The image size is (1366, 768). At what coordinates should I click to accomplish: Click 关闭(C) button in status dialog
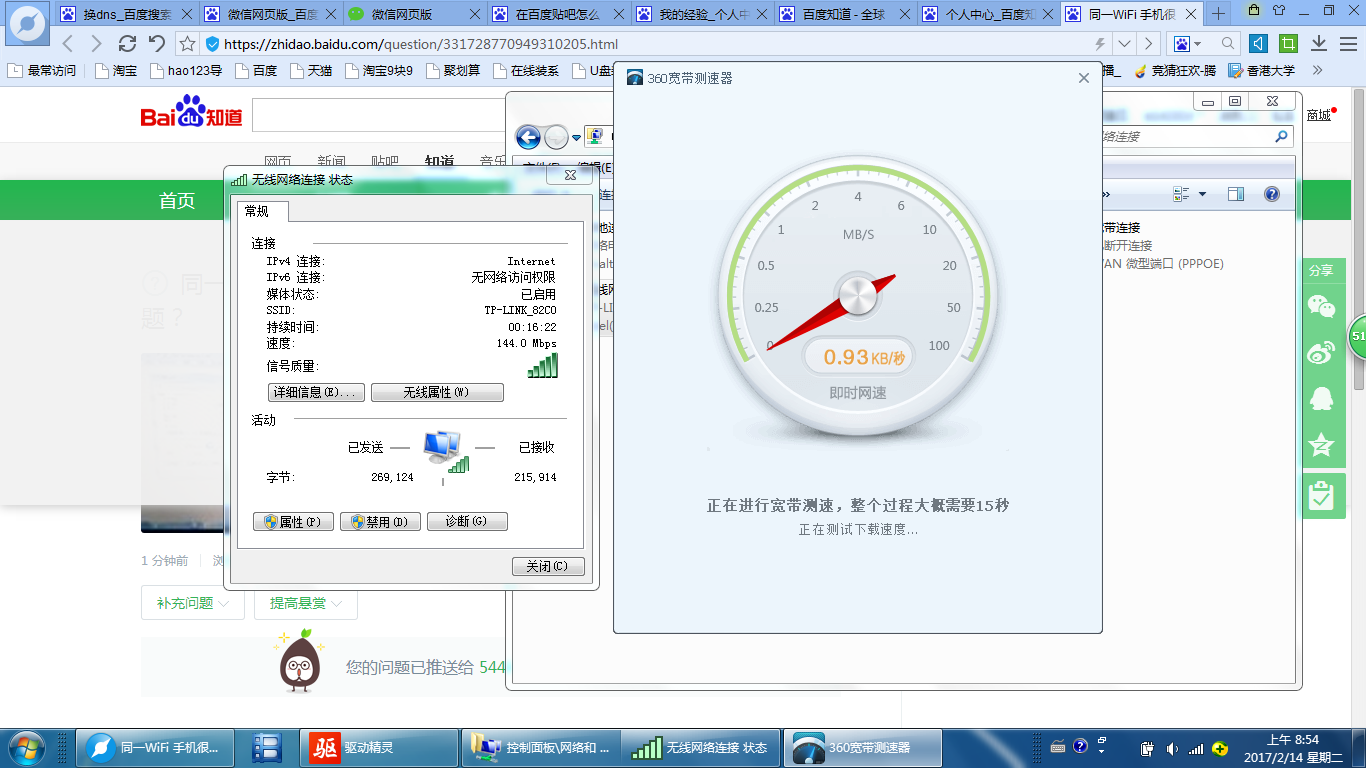coord(548,566)
